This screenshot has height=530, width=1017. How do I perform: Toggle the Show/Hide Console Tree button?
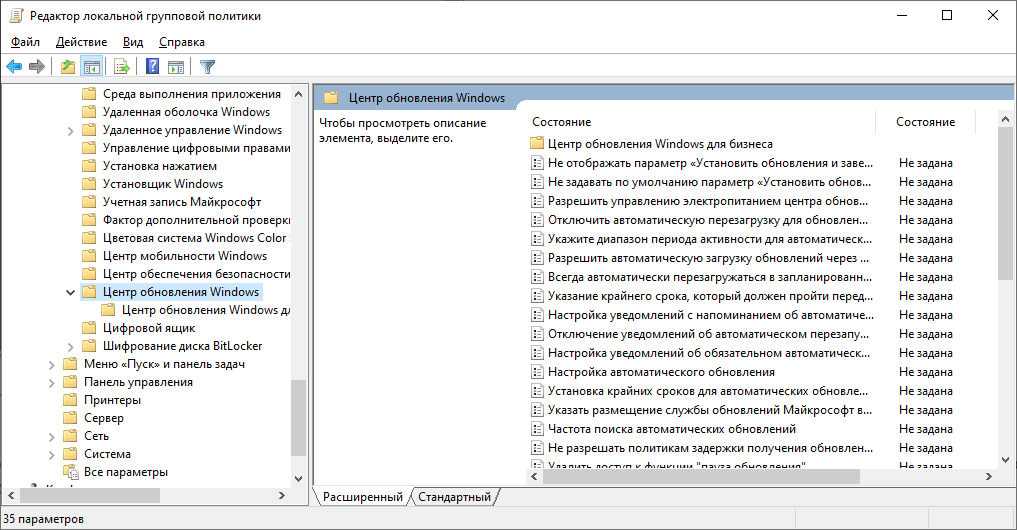click(92, 67)
